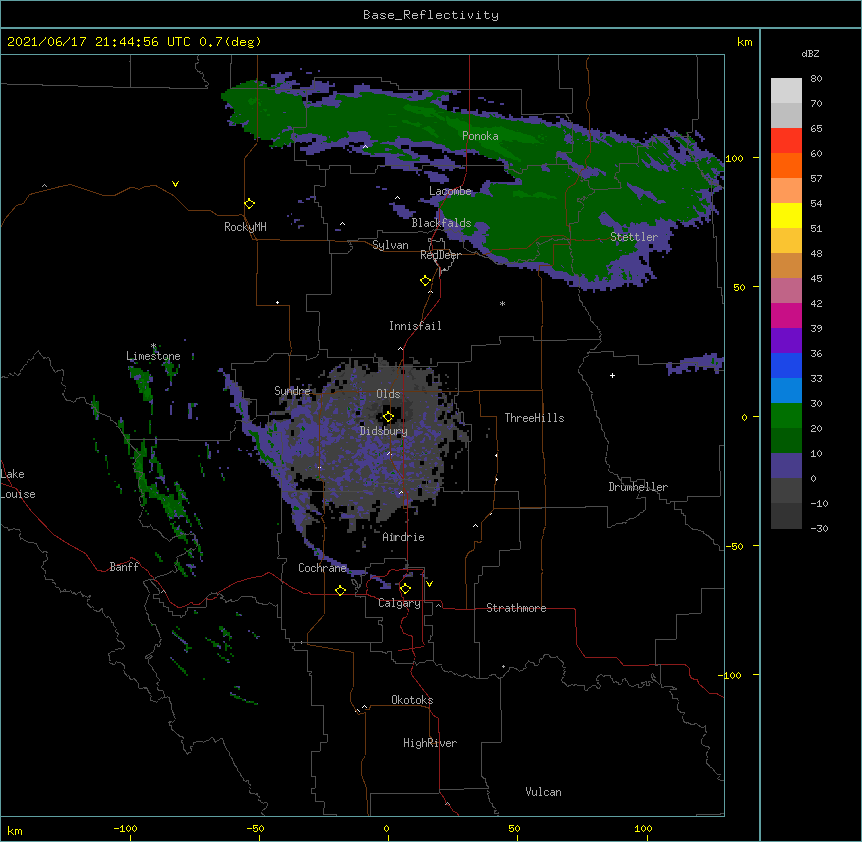The height and width of the screenshot is (842, 862).
Task: Click the 100 value on right axis
Action: (734, 158)
